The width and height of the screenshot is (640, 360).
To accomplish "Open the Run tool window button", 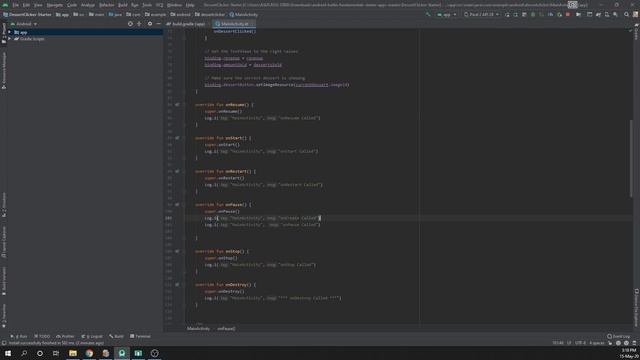I will click(x=19, y=336).
